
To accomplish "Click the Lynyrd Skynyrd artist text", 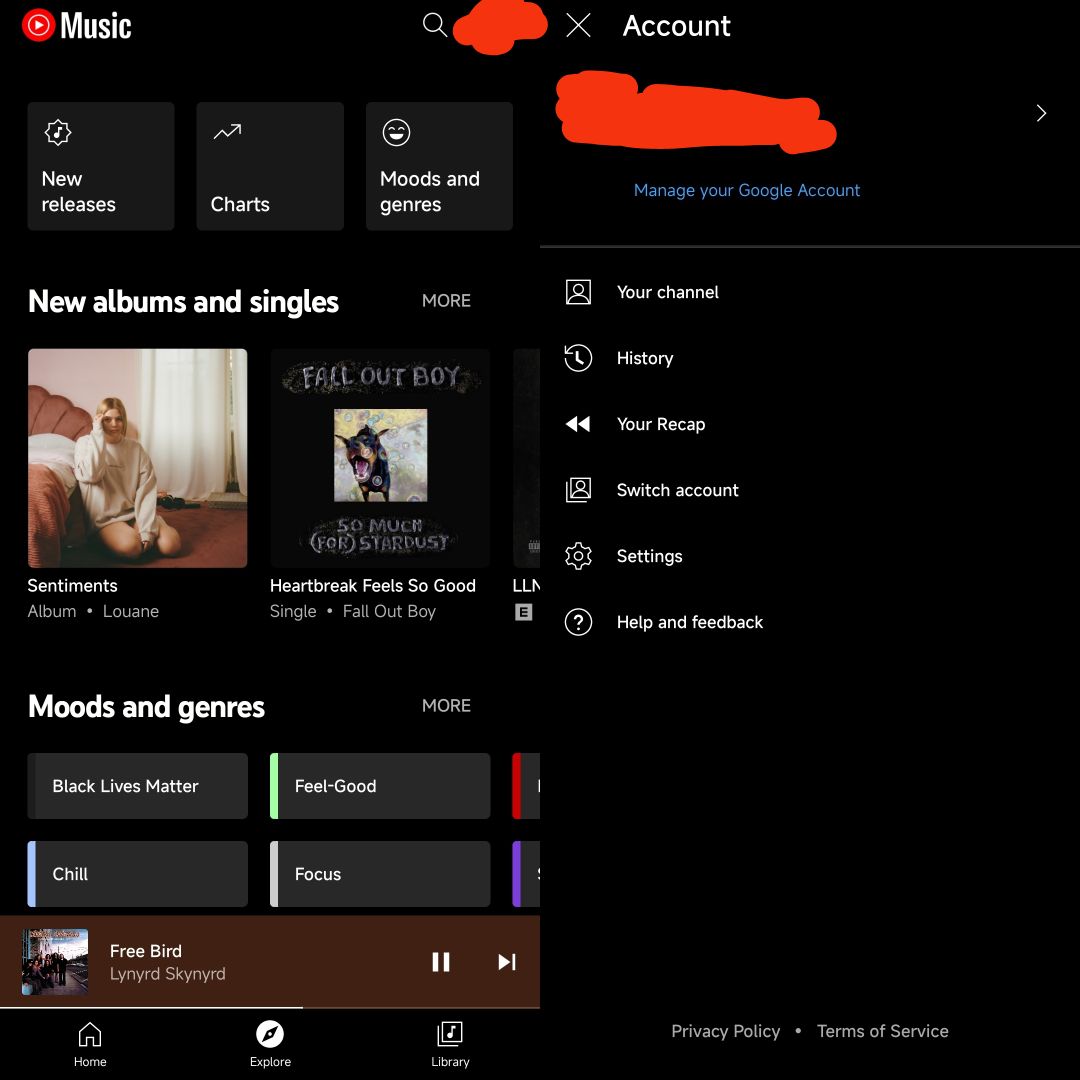I will 167,973.
